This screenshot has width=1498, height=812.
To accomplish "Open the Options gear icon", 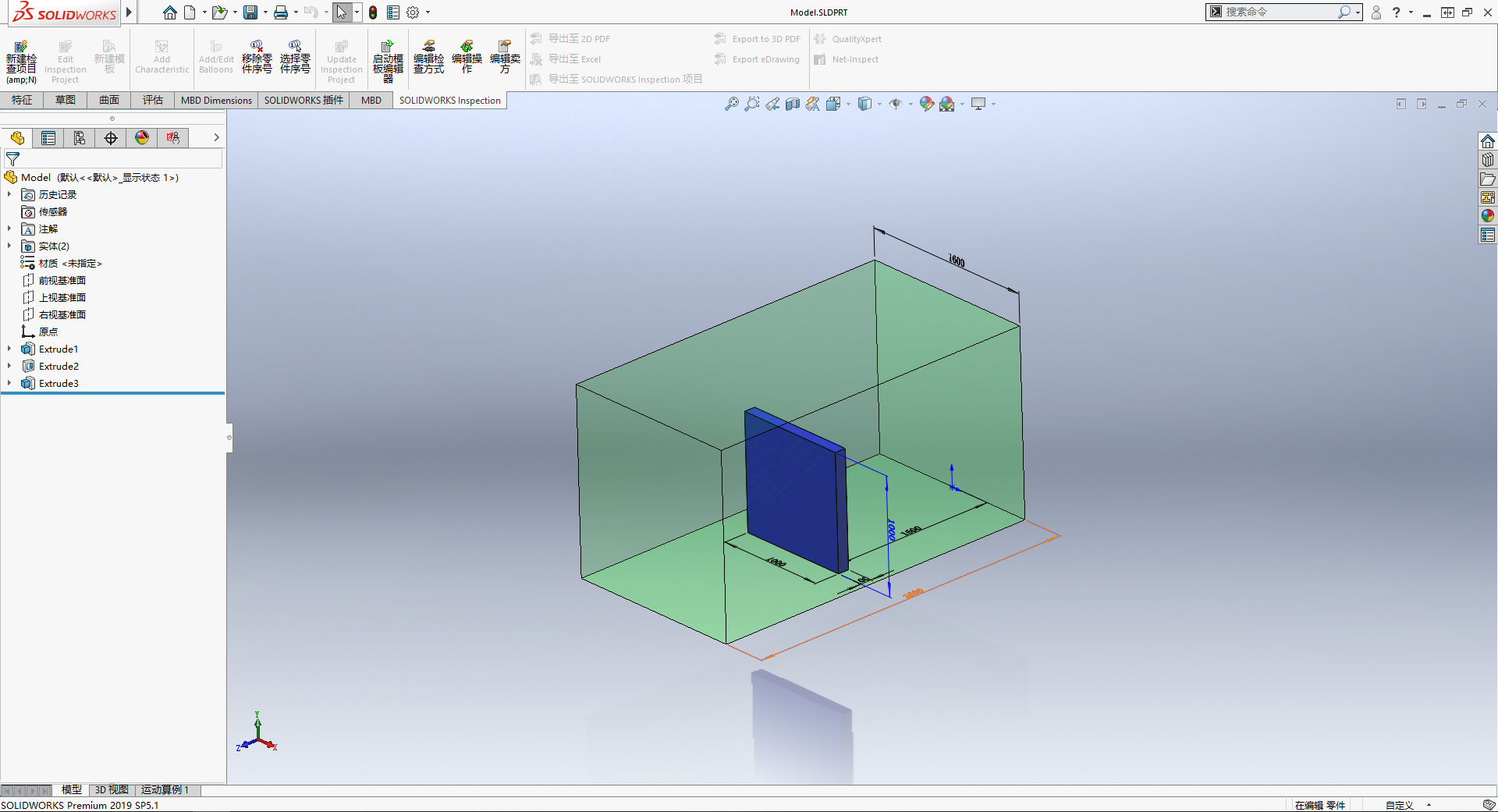I will 413,12.
